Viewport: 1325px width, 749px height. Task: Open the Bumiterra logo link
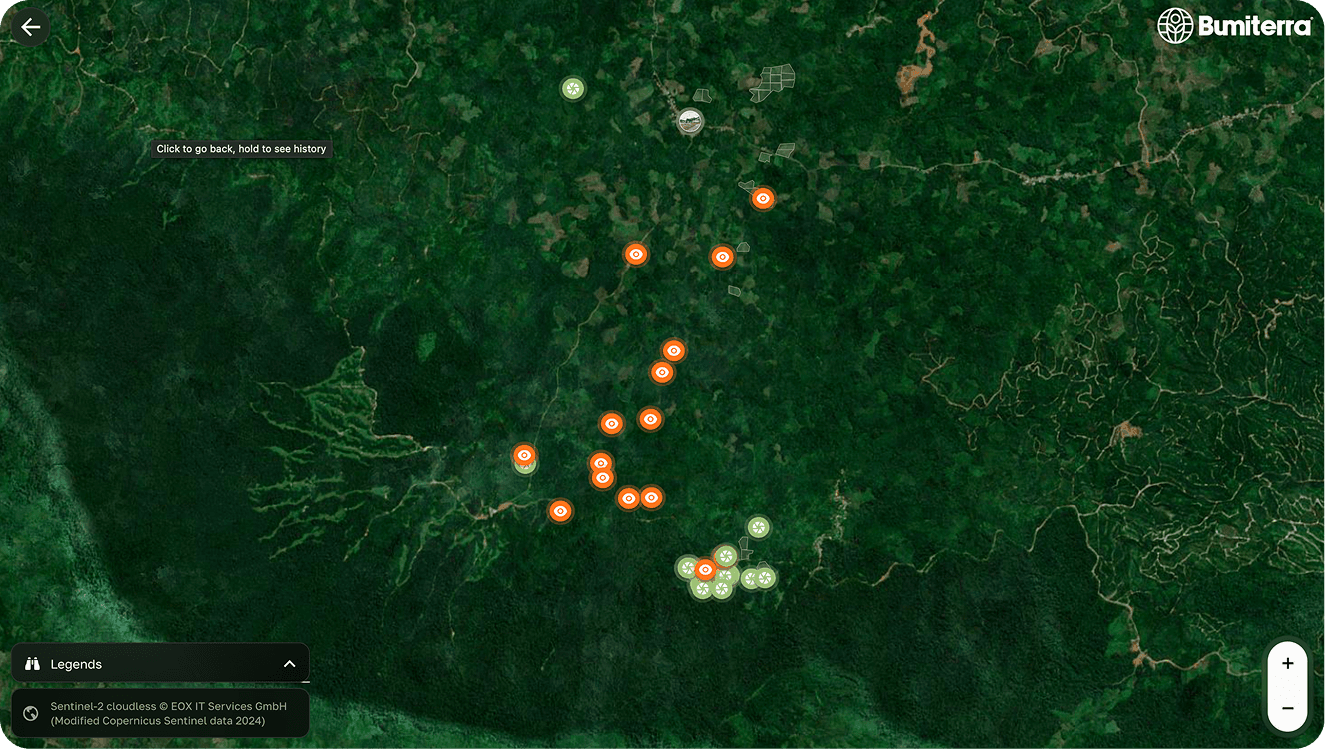1234,26
